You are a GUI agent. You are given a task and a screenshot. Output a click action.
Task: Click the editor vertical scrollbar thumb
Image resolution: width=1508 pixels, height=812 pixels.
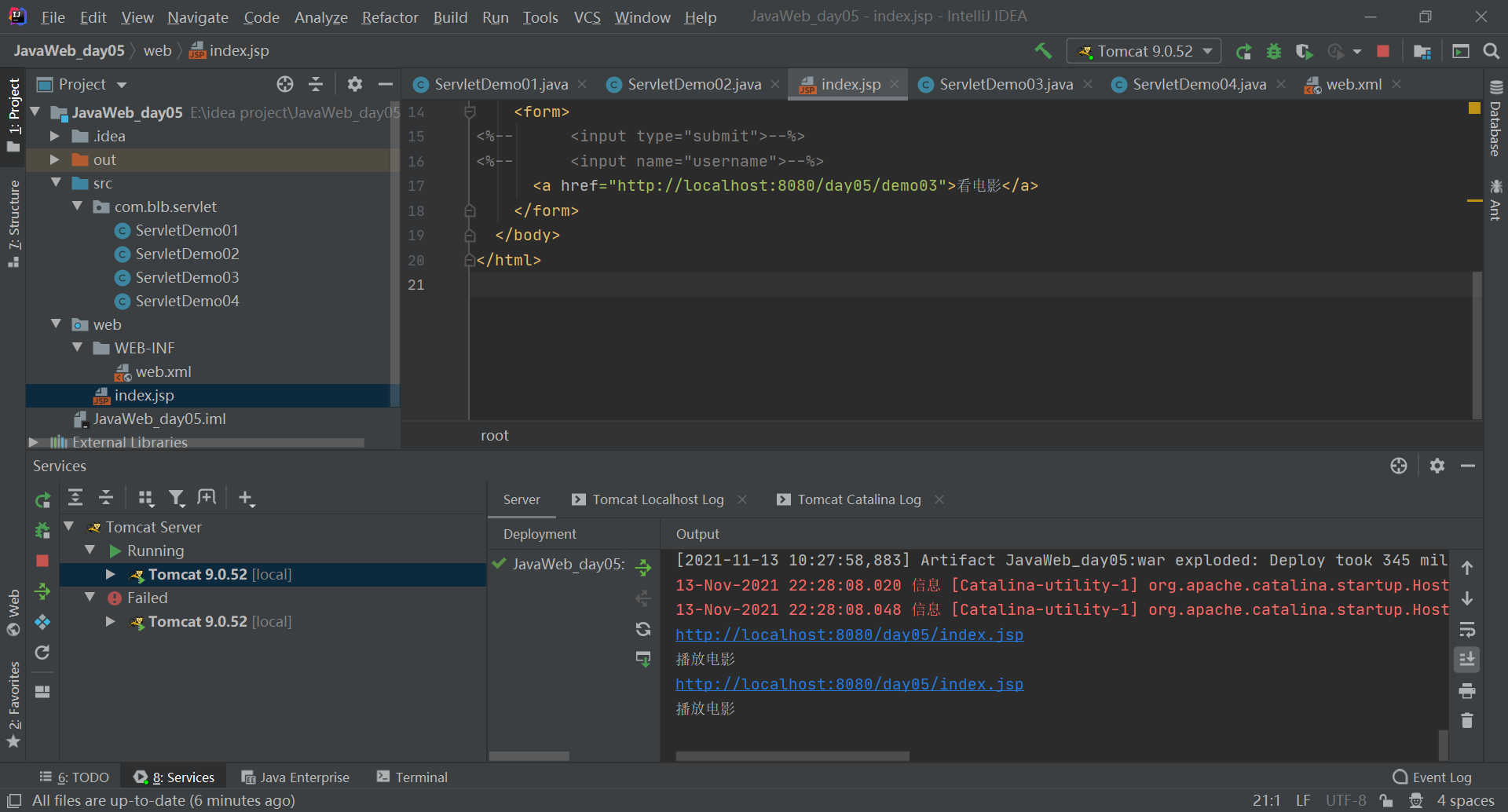click(x=1477, y=345)
